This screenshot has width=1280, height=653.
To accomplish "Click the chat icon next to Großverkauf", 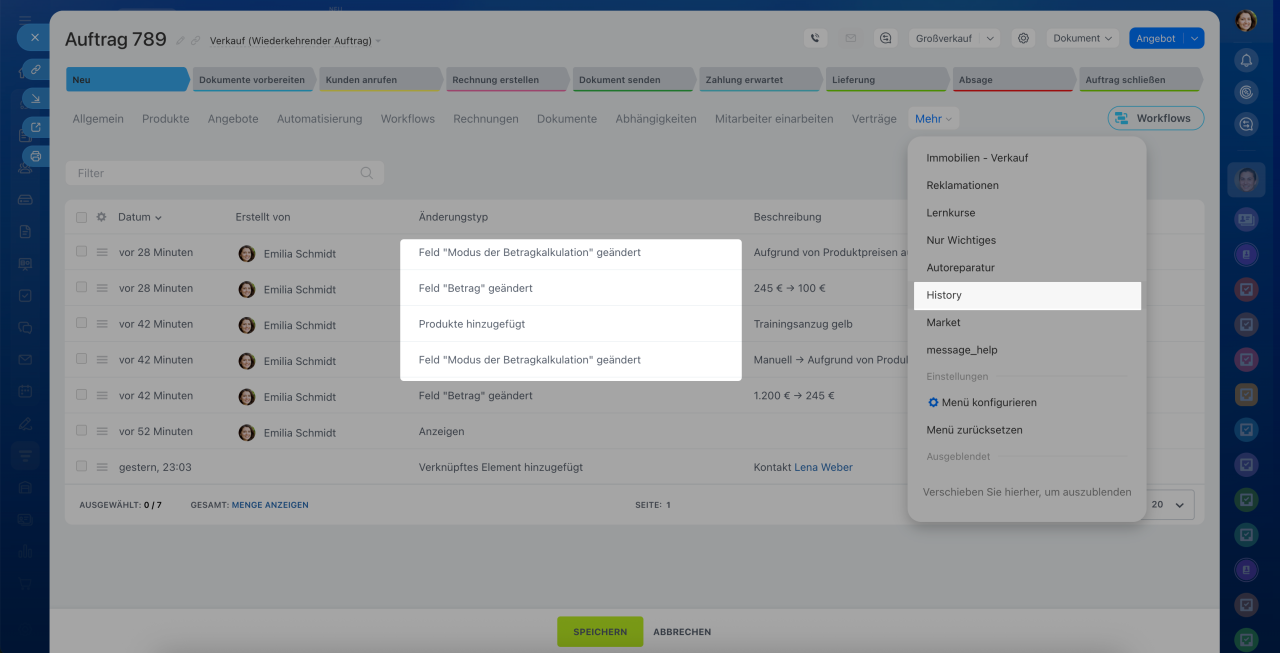I will tap(885, 38).
